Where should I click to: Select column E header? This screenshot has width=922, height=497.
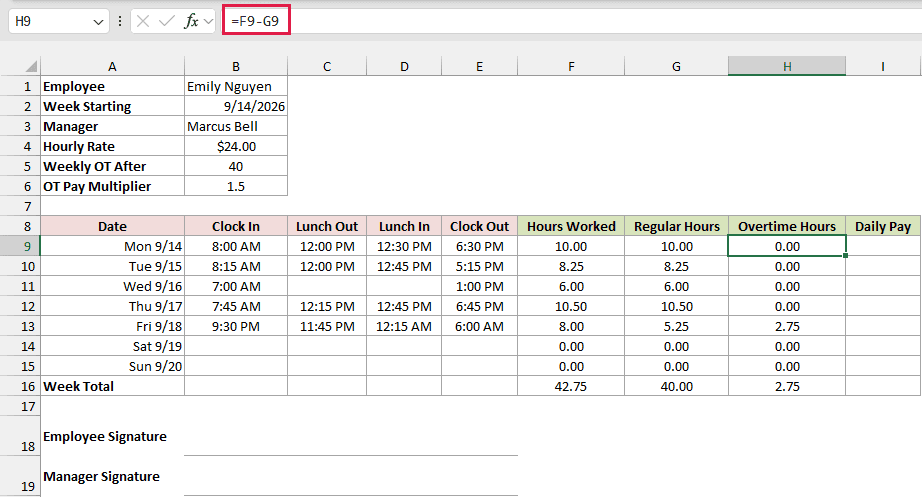point(479,66)
